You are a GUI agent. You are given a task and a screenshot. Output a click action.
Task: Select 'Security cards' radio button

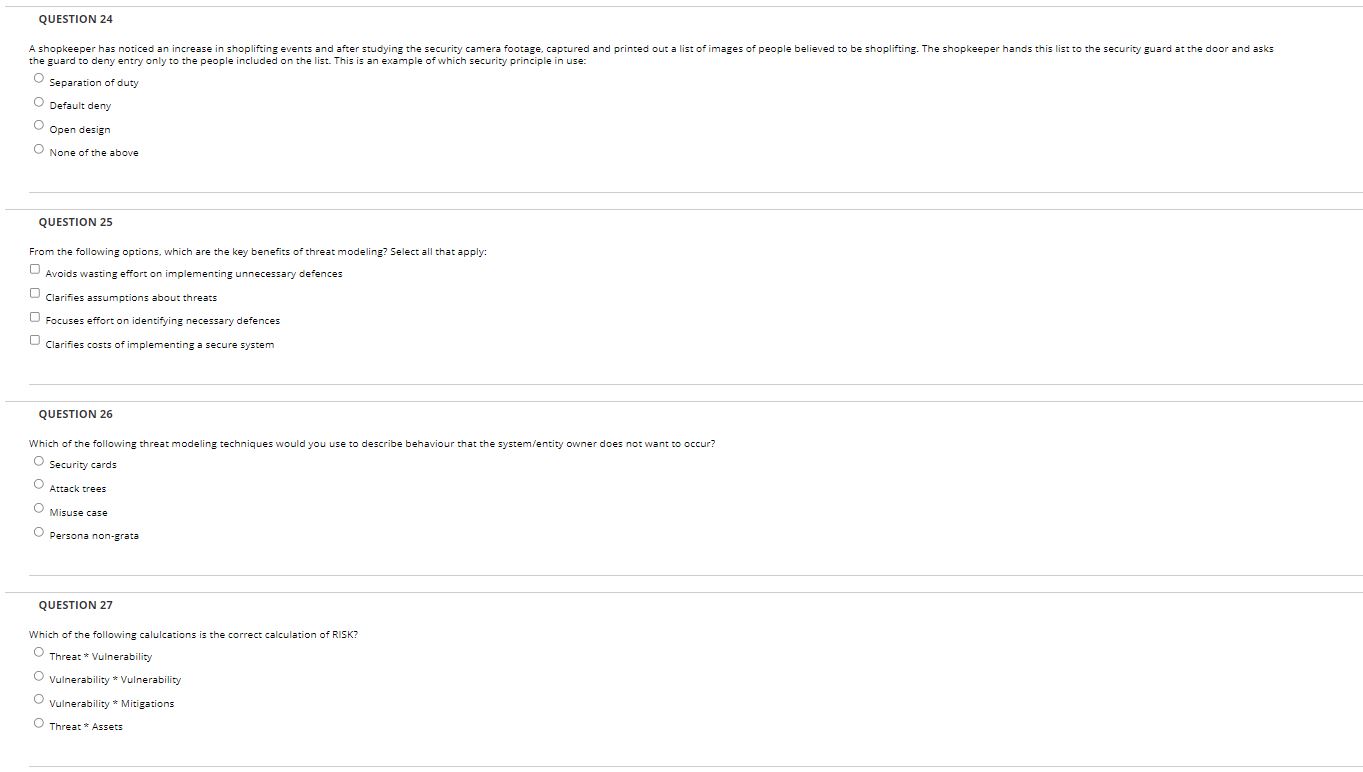39,461
